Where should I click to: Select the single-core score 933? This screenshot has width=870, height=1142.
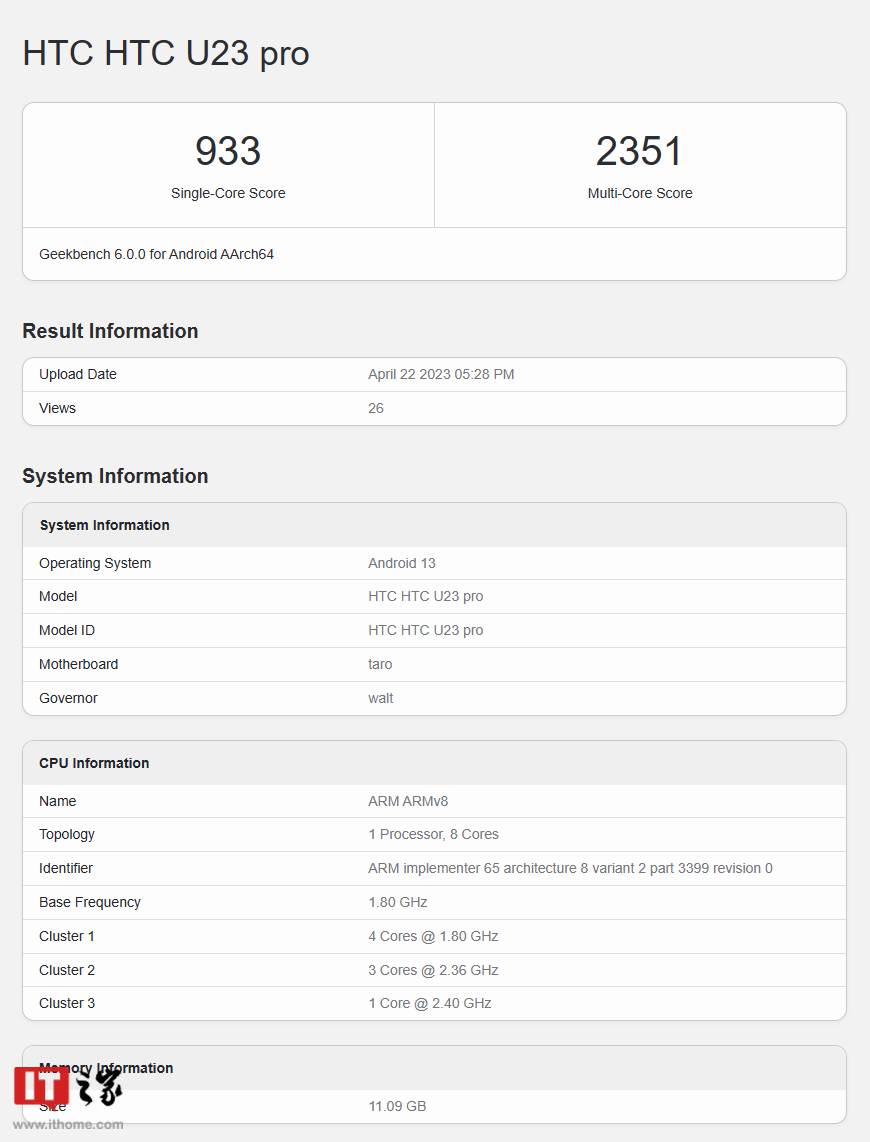228,151
